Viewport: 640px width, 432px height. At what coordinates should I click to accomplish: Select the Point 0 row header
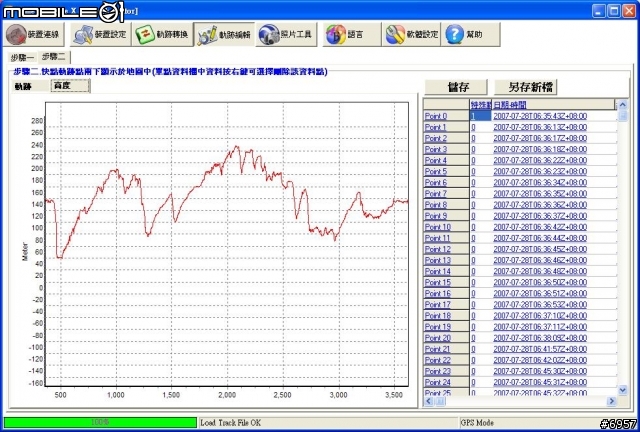(x=446, y=116)
